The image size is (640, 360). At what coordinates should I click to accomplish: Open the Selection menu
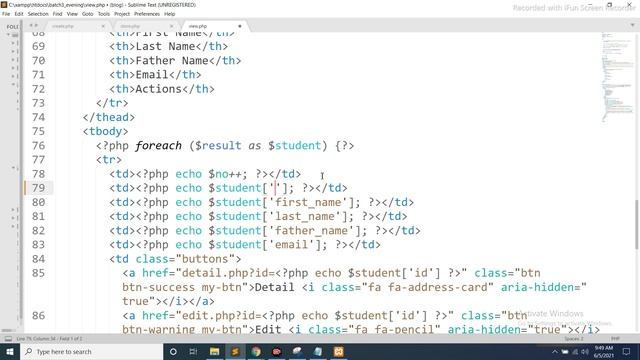click(x=38, y=14)
